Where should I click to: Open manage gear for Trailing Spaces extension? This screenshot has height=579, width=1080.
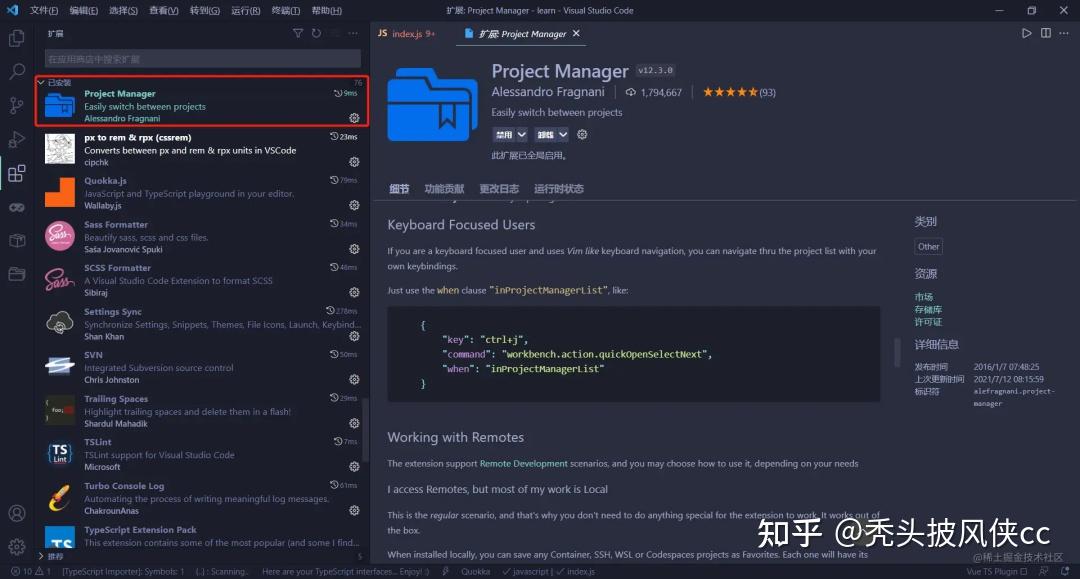pos(354,423)
